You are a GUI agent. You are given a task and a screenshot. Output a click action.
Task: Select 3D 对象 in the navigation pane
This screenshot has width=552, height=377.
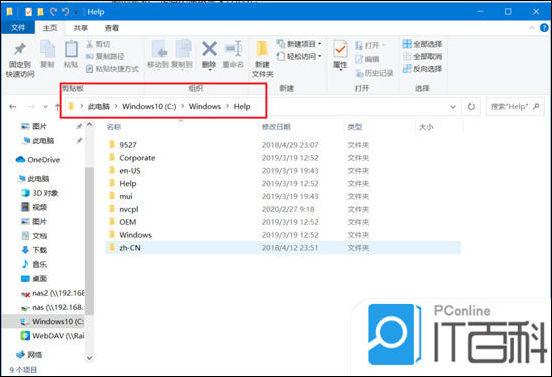click(x=40, y=193)
